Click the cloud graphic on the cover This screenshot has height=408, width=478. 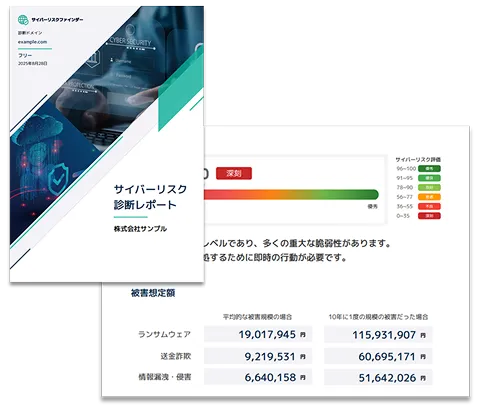coord(37,129)
